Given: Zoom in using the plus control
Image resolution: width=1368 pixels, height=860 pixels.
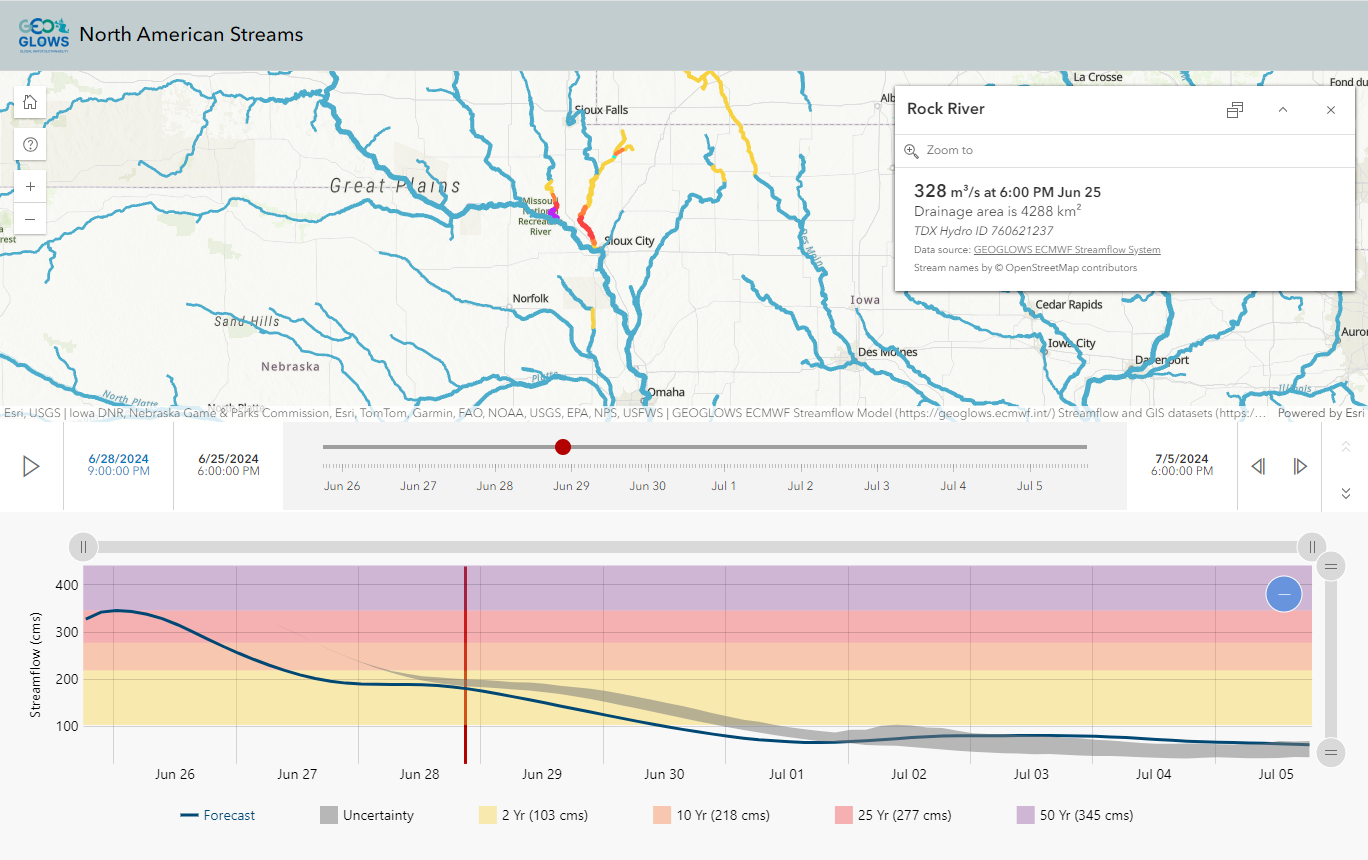Looking at the screenshot, I should pos(30,186).
